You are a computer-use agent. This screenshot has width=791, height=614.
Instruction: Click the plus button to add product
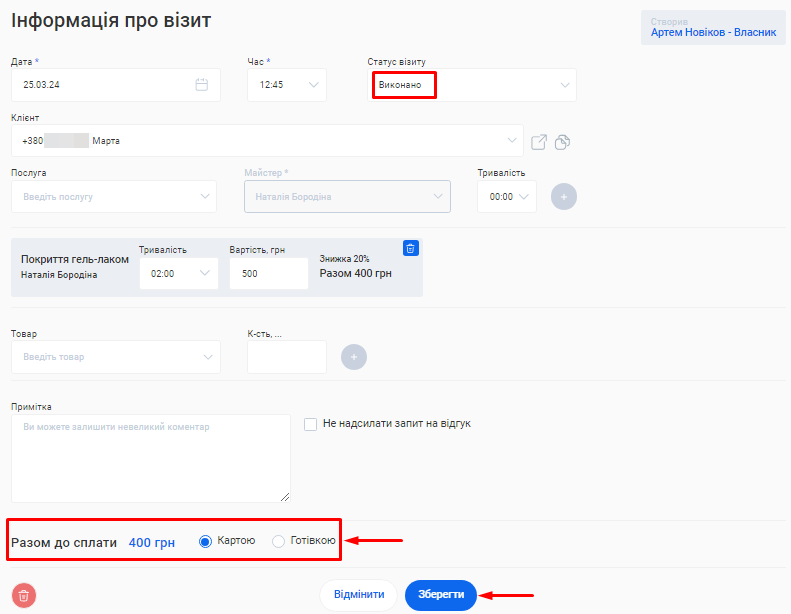pos(354,357)
